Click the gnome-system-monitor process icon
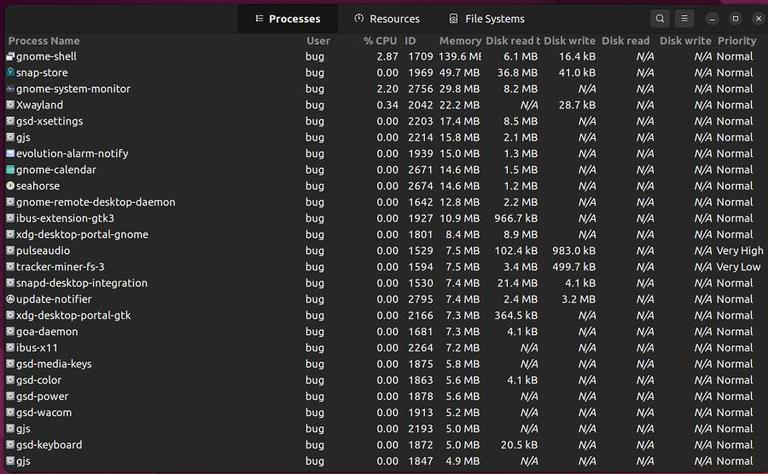Viewport: 768px width, 474px height. (x=10, y=89)
